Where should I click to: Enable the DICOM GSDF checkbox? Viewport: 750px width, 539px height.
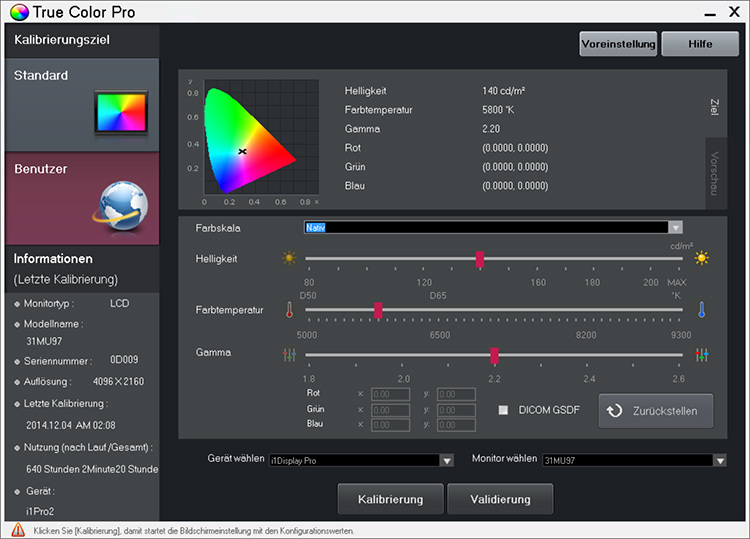(504, 410)
